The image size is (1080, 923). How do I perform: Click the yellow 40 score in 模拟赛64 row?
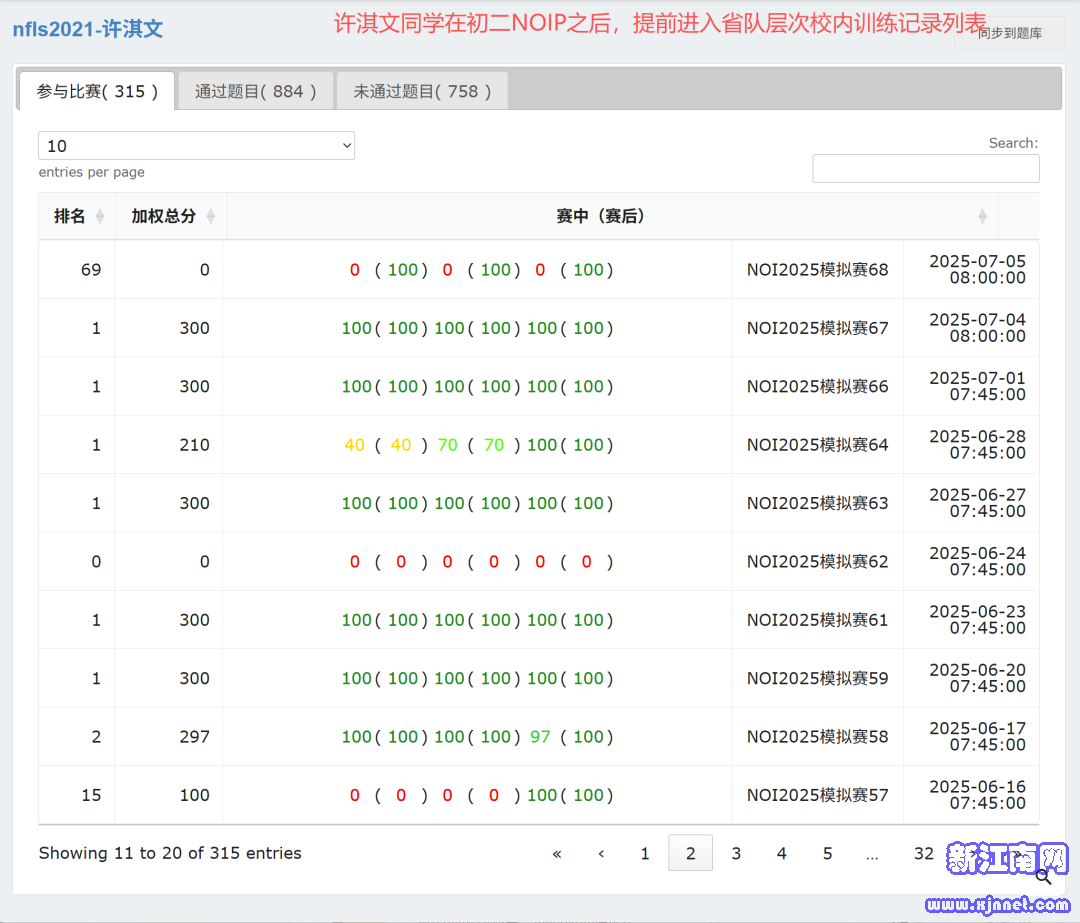click(355, 445)
